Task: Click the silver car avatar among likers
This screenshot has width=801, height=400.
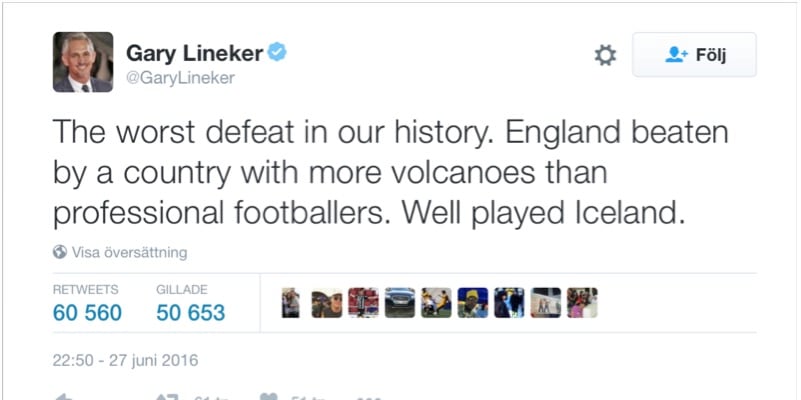Action: pyautogui.click(x=400, y=303)
